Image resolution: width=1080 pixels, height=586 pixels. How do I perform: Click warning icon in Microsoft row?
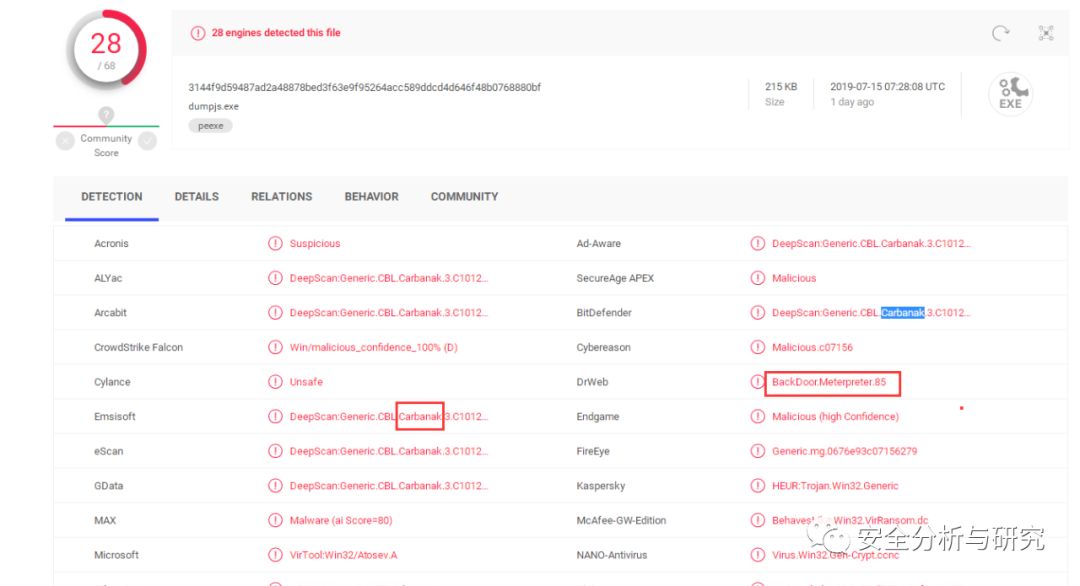tap(276, 555)
